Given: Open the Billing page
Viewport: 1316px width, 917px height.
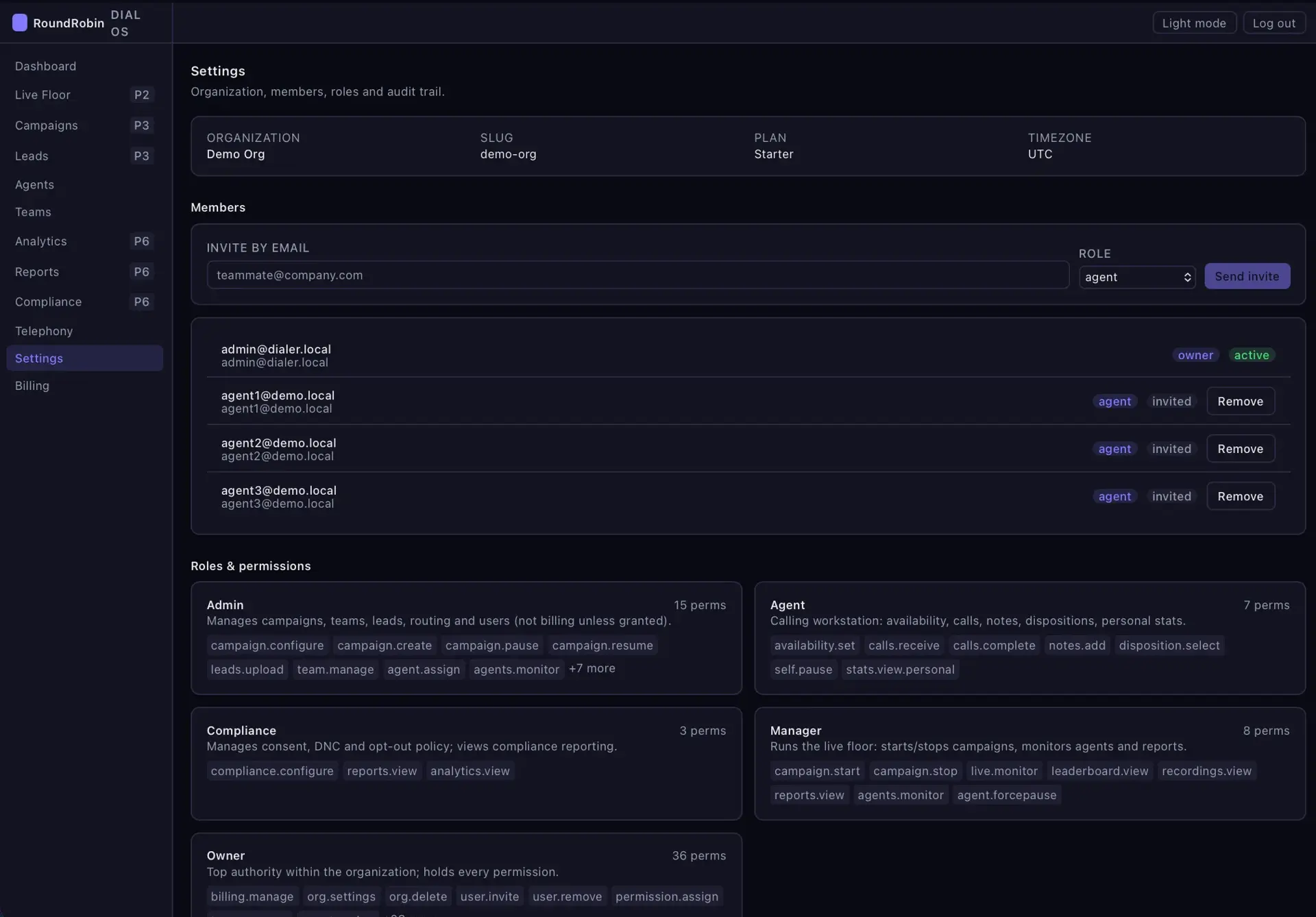Looking at the screenshot, I should point(84,385).
